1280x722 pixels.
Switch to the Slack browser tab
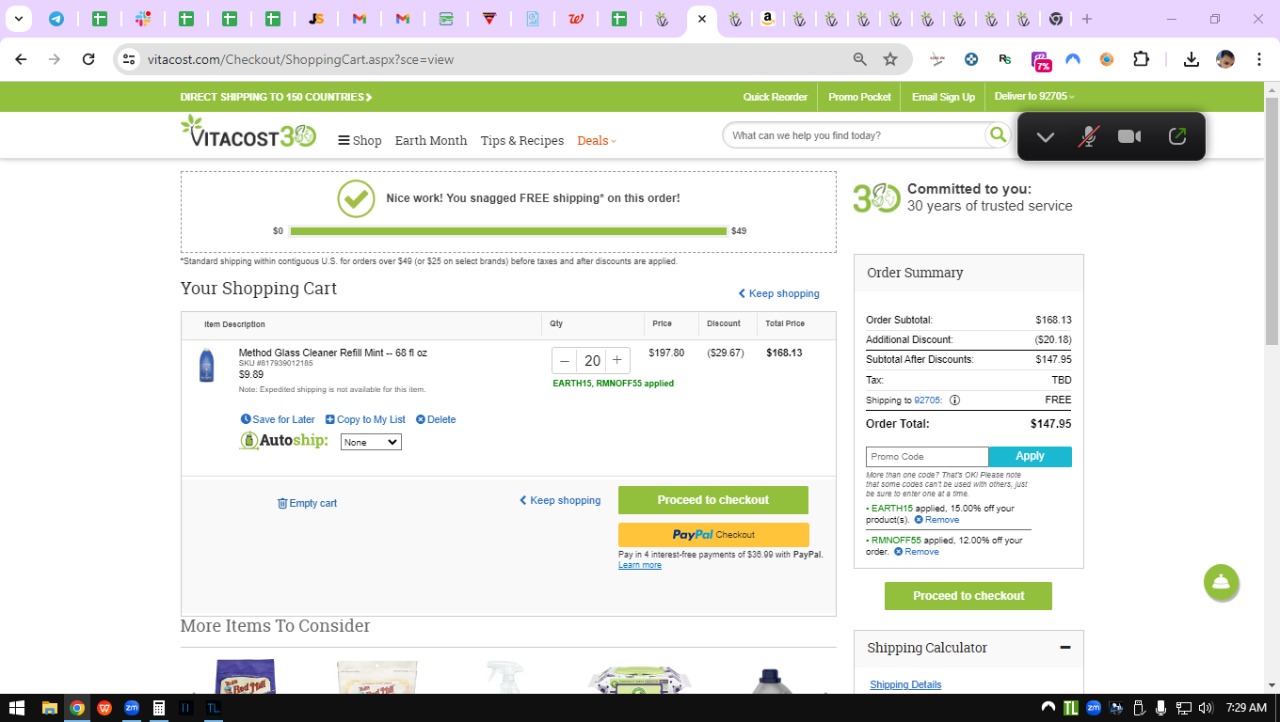(143, 19)
